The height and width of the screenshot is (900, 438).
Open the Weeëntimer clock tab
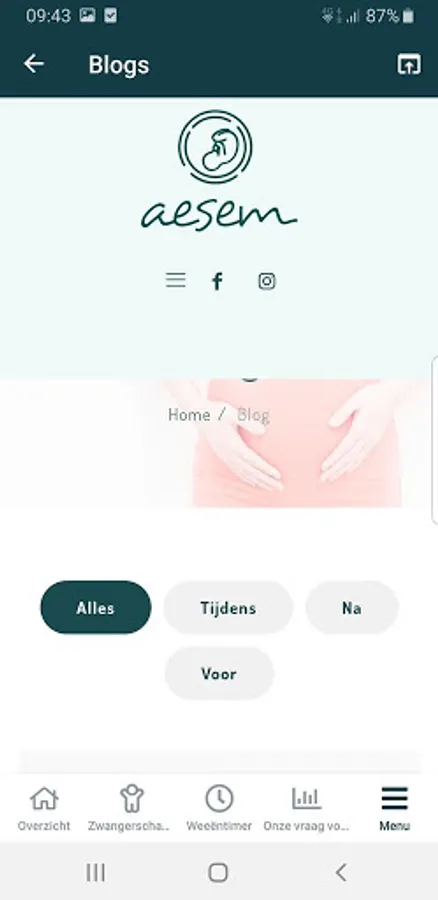coord(219,808)
